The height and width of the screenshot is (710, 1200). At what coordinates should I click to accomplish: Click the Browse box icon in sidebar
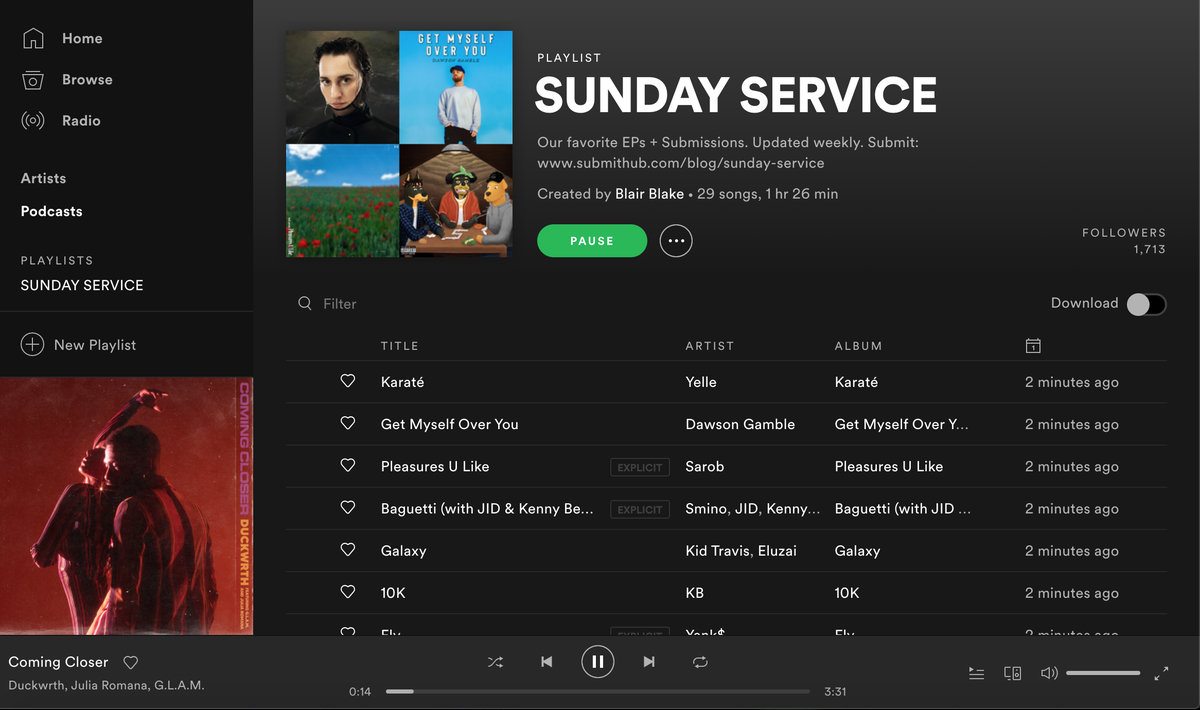click(x=33, y=80)
